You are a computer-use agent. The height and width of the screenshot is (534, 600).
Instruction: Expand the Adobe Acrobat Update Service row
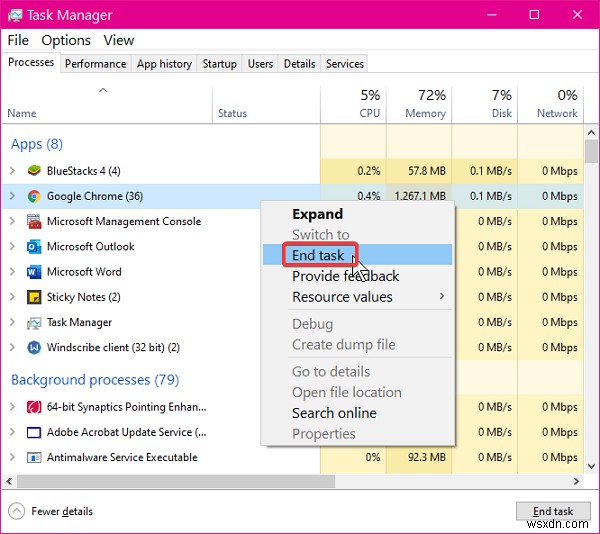coord(12,432)
